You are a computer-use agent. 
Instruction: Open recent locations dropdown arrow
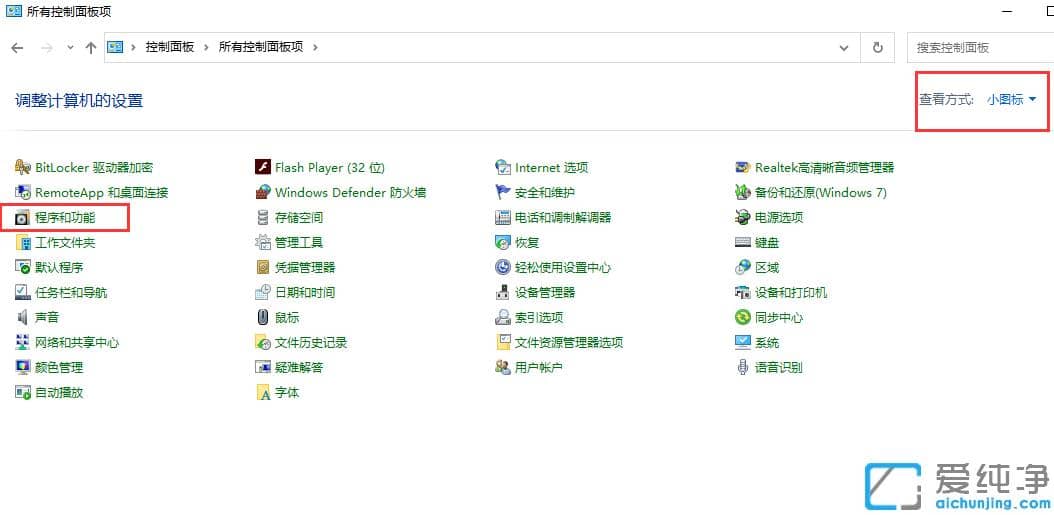[70, 47]
